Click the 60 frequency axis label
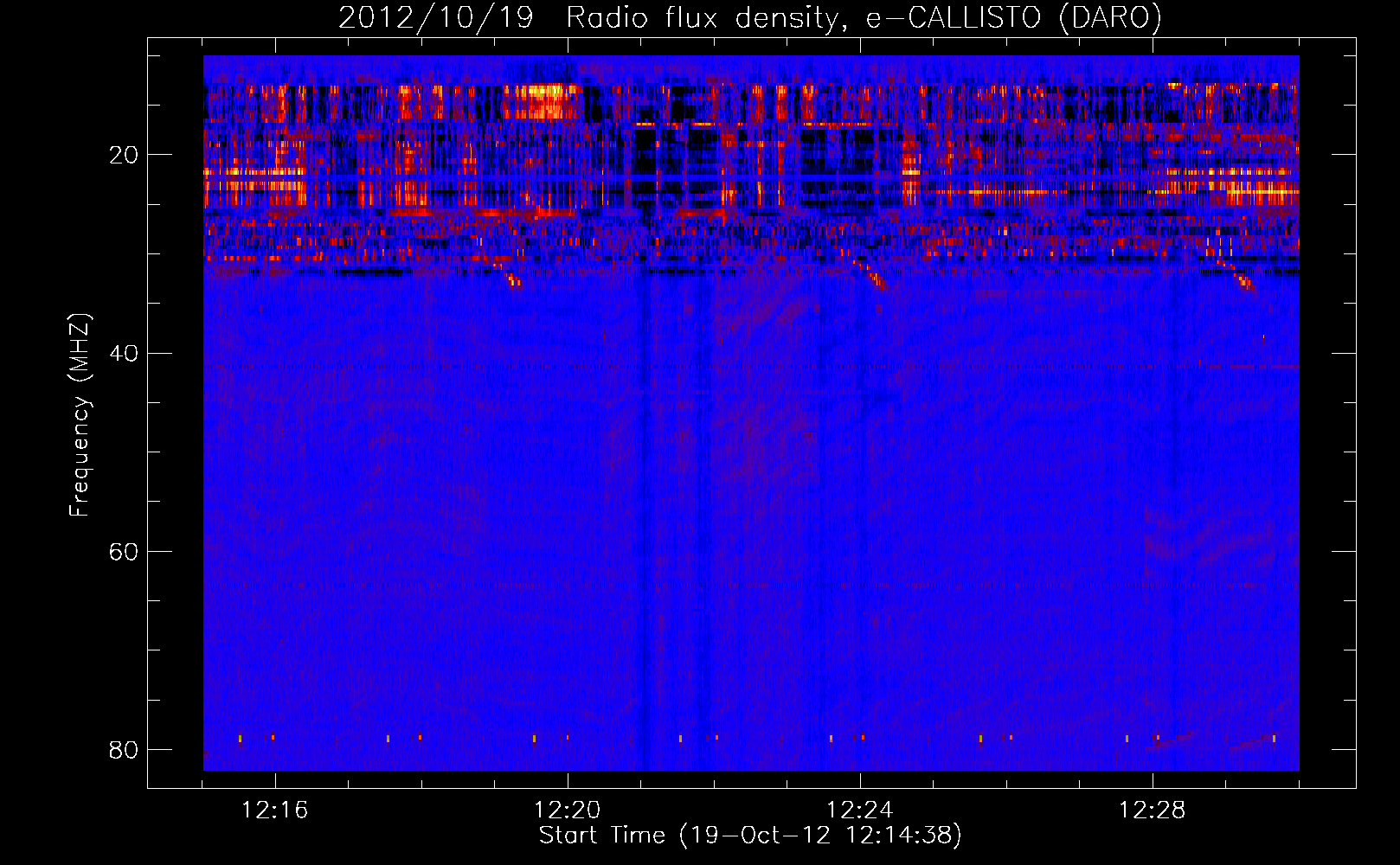 point(124,551)
